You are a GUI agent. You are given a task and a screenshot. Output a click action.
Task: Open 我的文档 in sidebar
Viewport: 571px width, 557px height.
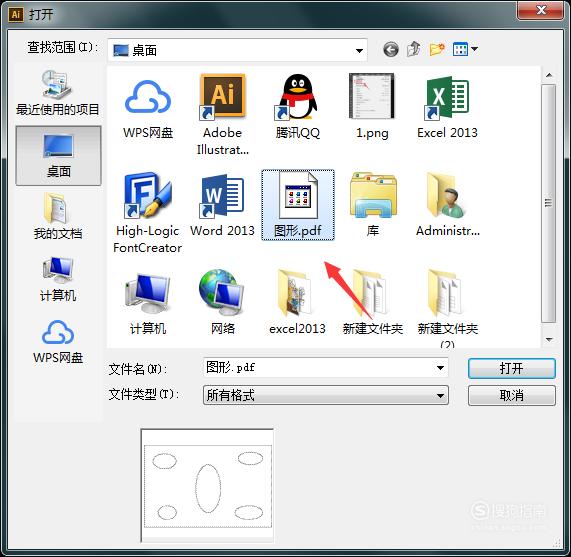pos(58,216)
